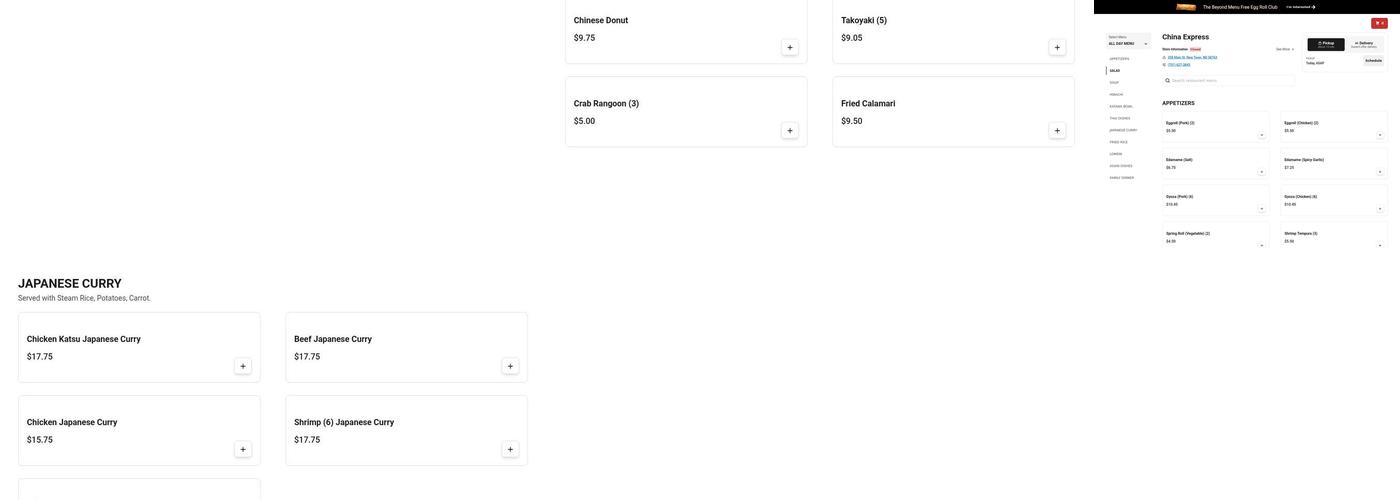Open the red shopping cart button
The height and width of the screenshot is (500, 1400).
tap(1379, 23)
